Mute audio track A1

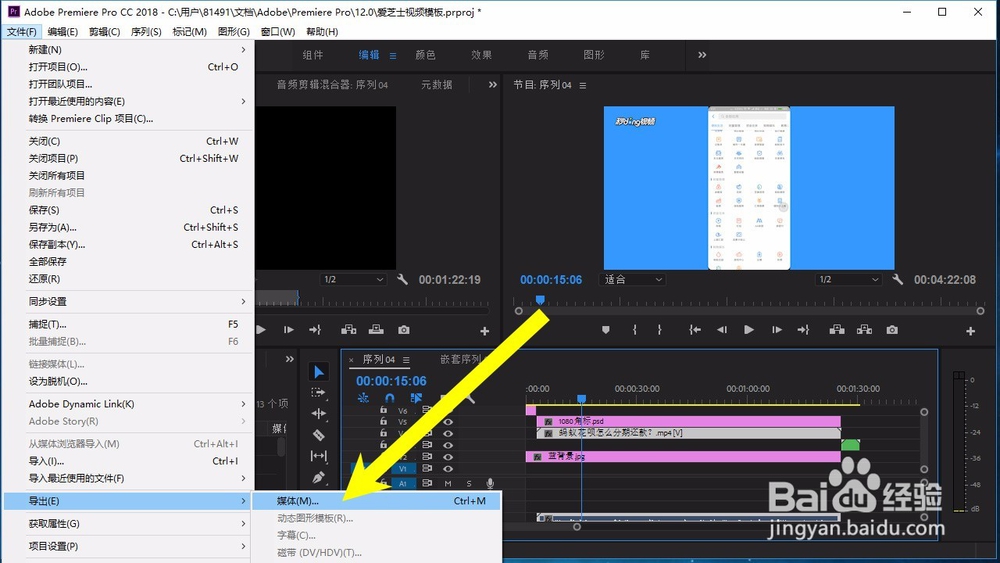click(x=448, y=483)
